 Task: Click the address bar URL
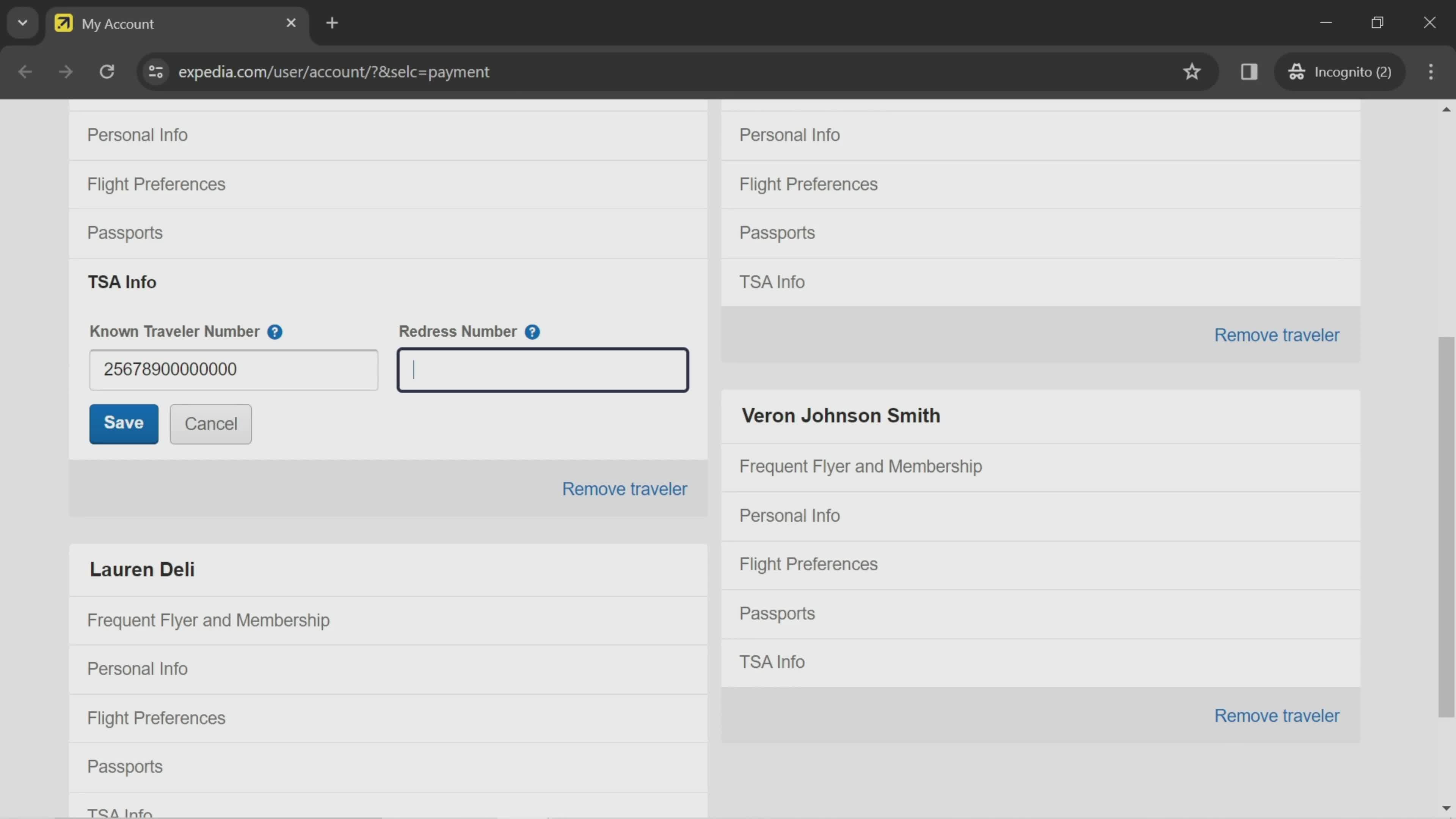point(334,72)
